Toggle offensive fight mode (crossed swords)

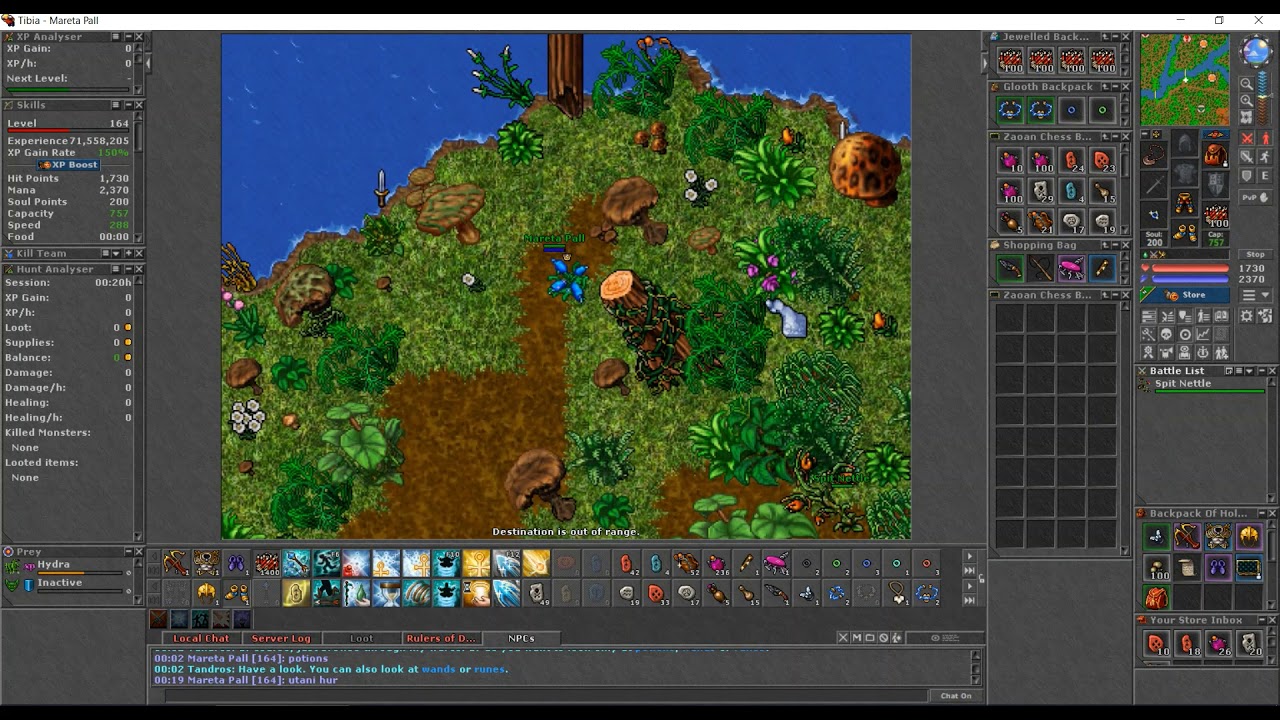pos(1247,138)
